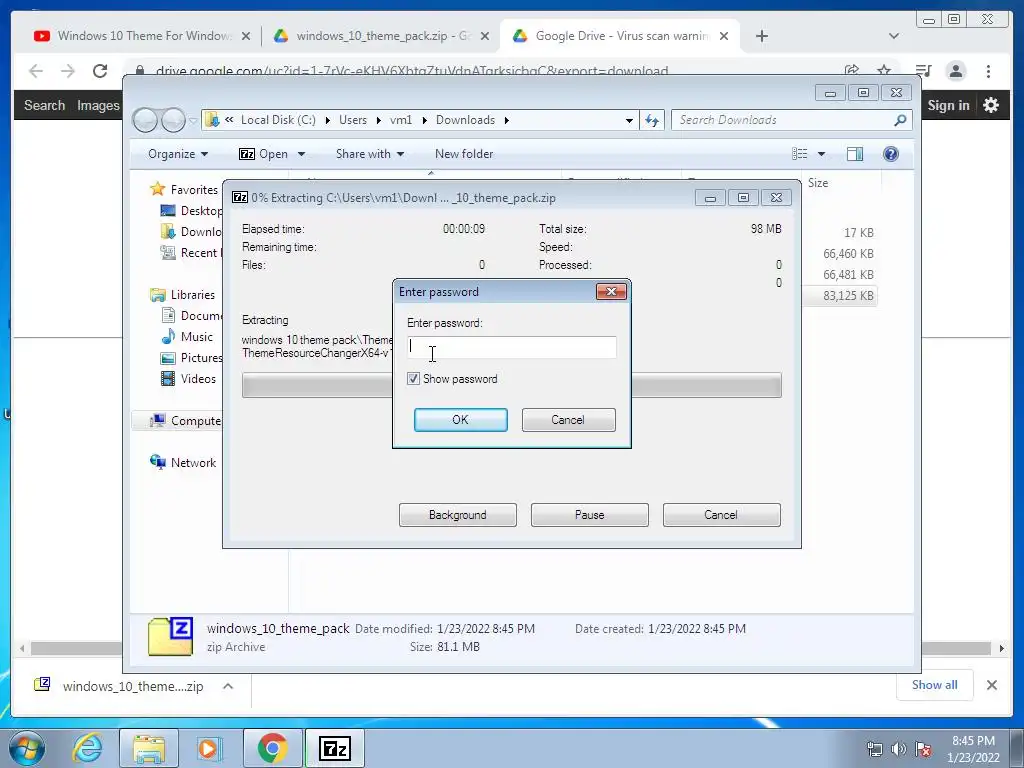
Task: Click the Sign in link
Action: (948, 104)
